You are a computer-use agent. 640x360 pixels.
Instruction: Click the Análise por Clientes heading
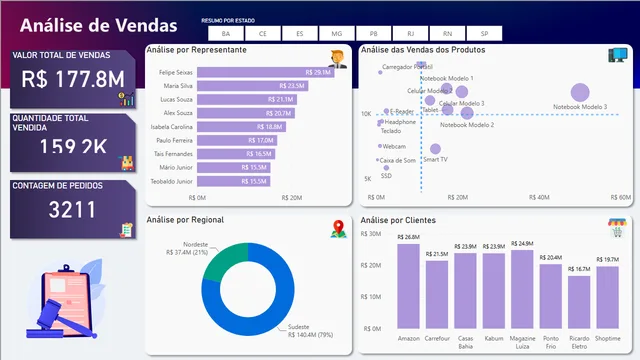[398, 220]
